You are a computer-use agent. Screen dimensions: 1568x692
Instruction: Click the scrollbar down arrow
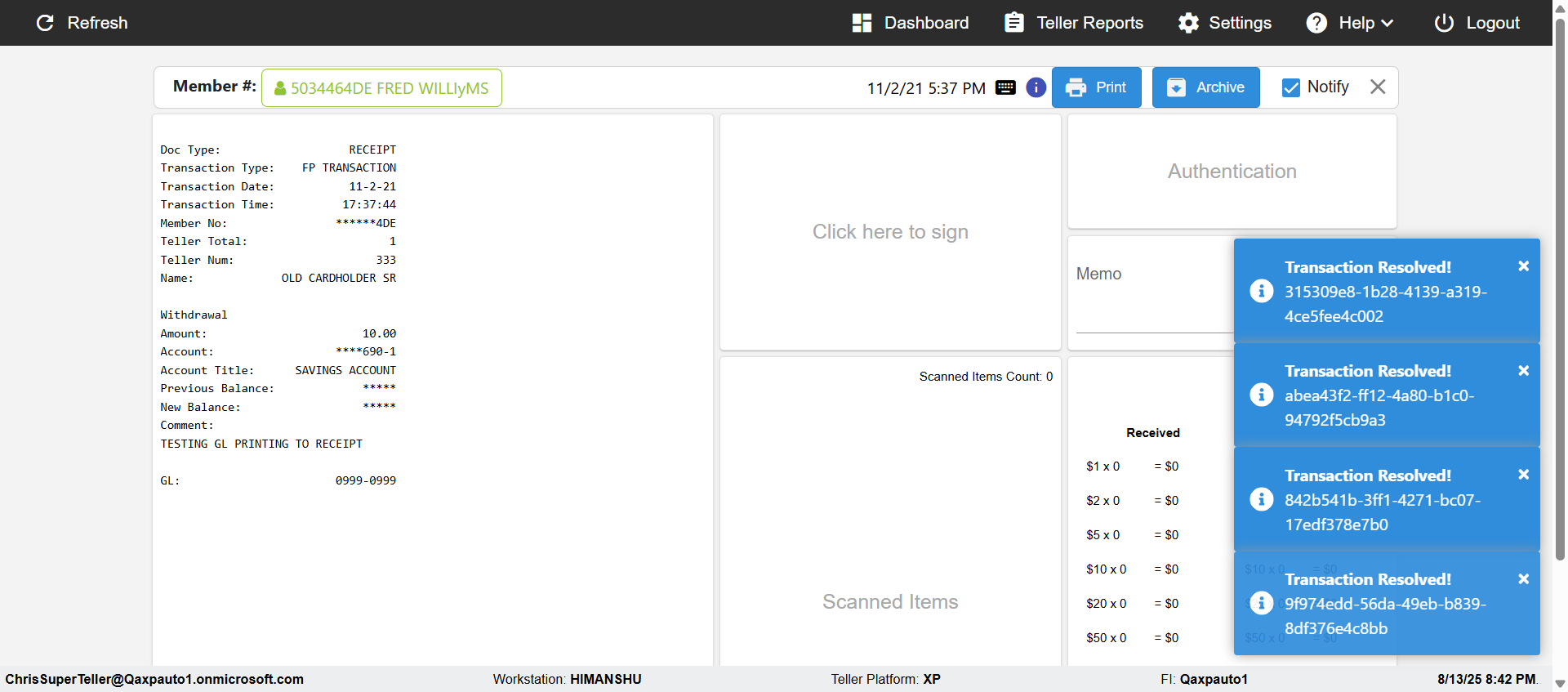[1560, 685]
